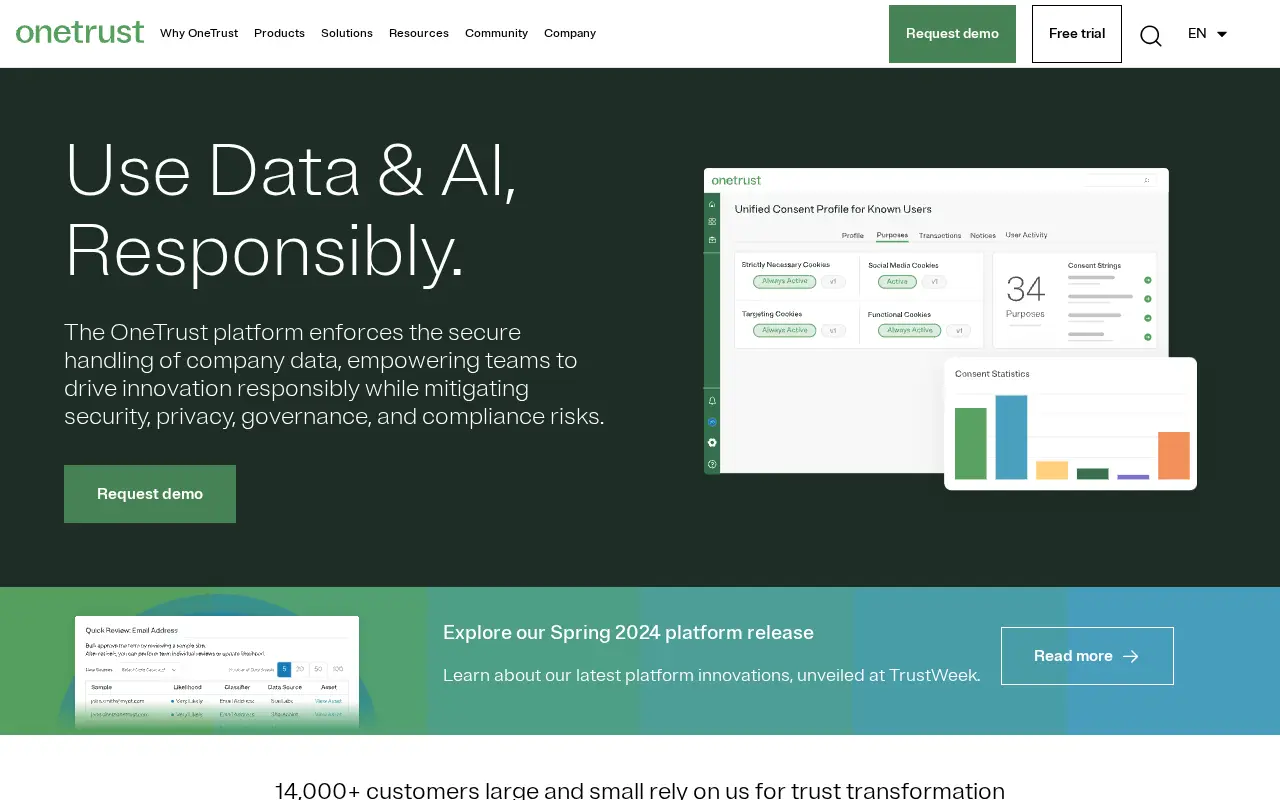Select the Notices tab in the dashboard preview
Image resolution: width=1280 pixels, height=800 pixels.
pos(983,236)
